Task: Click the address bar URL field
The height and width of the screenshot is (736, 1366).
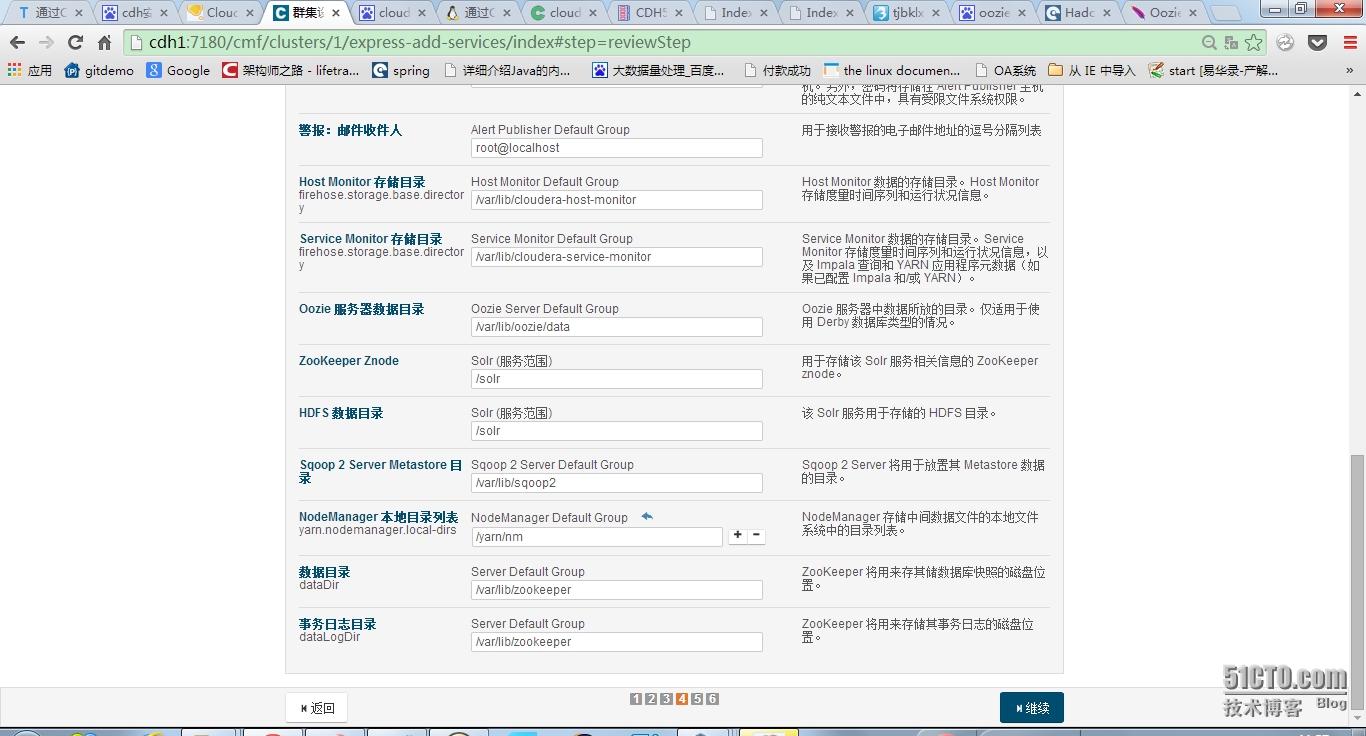Action: [660, 43]
